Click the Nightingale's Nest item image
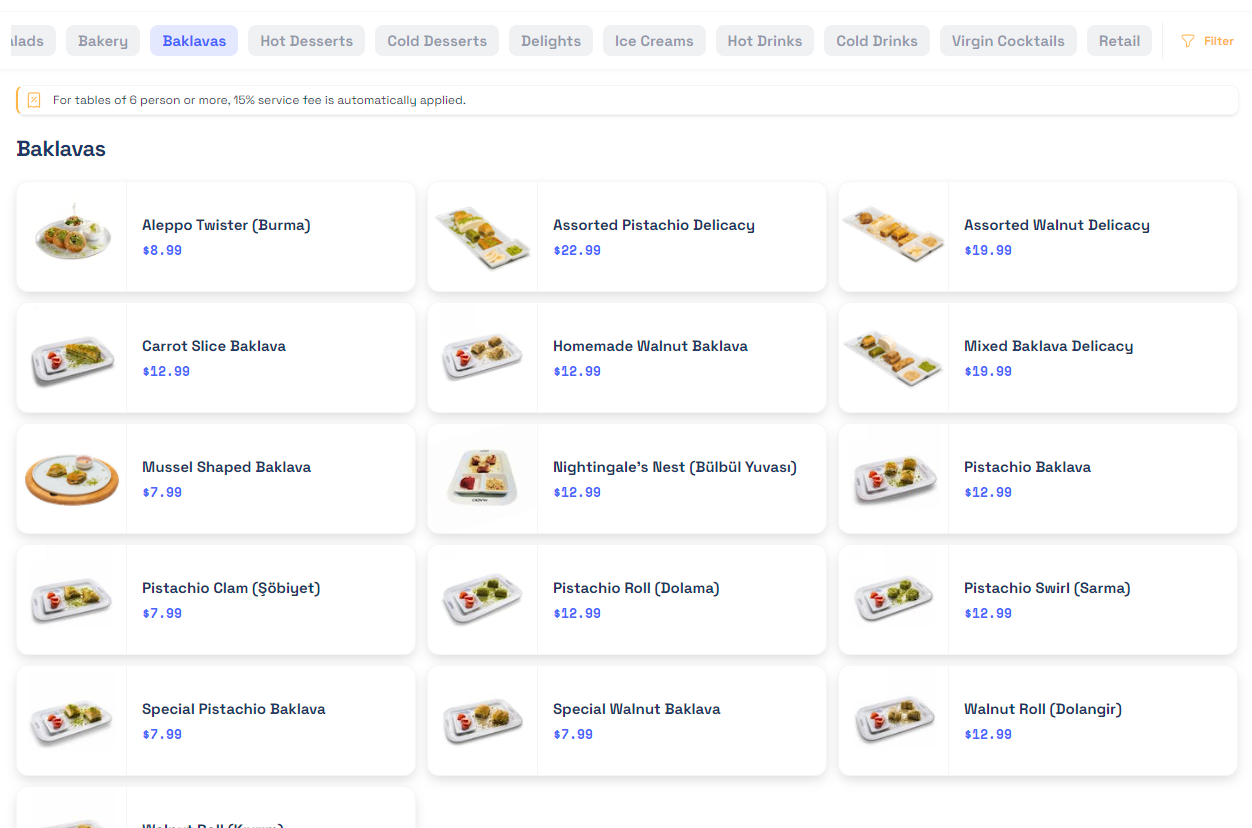Image resolution: width=1252 pixels, height=828 pixels. (483, 479)
